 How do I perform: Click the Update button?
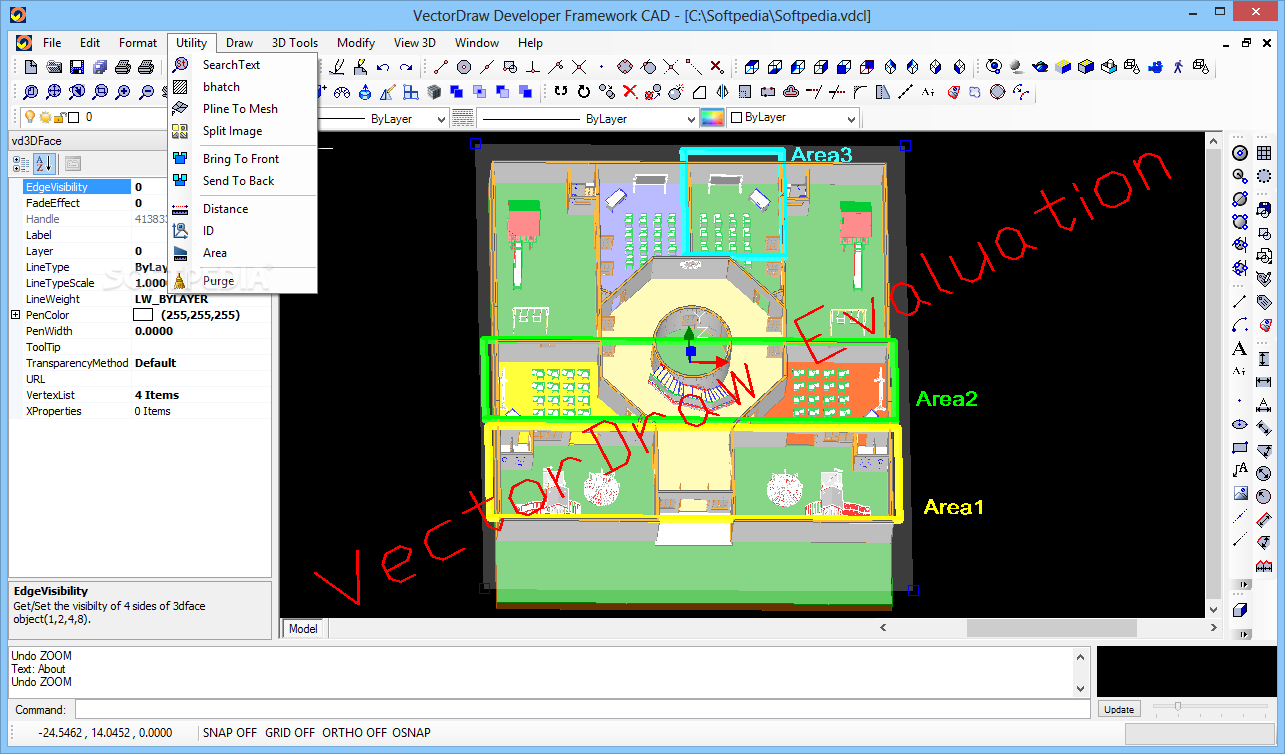coord(1119,709)
